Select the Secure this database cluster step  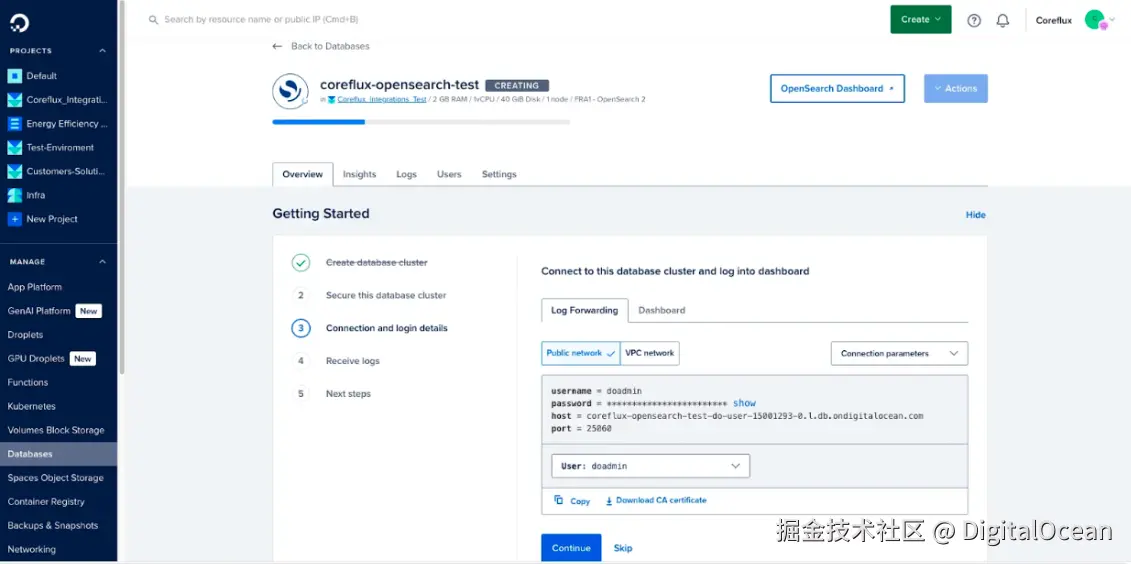coord(386,295)
